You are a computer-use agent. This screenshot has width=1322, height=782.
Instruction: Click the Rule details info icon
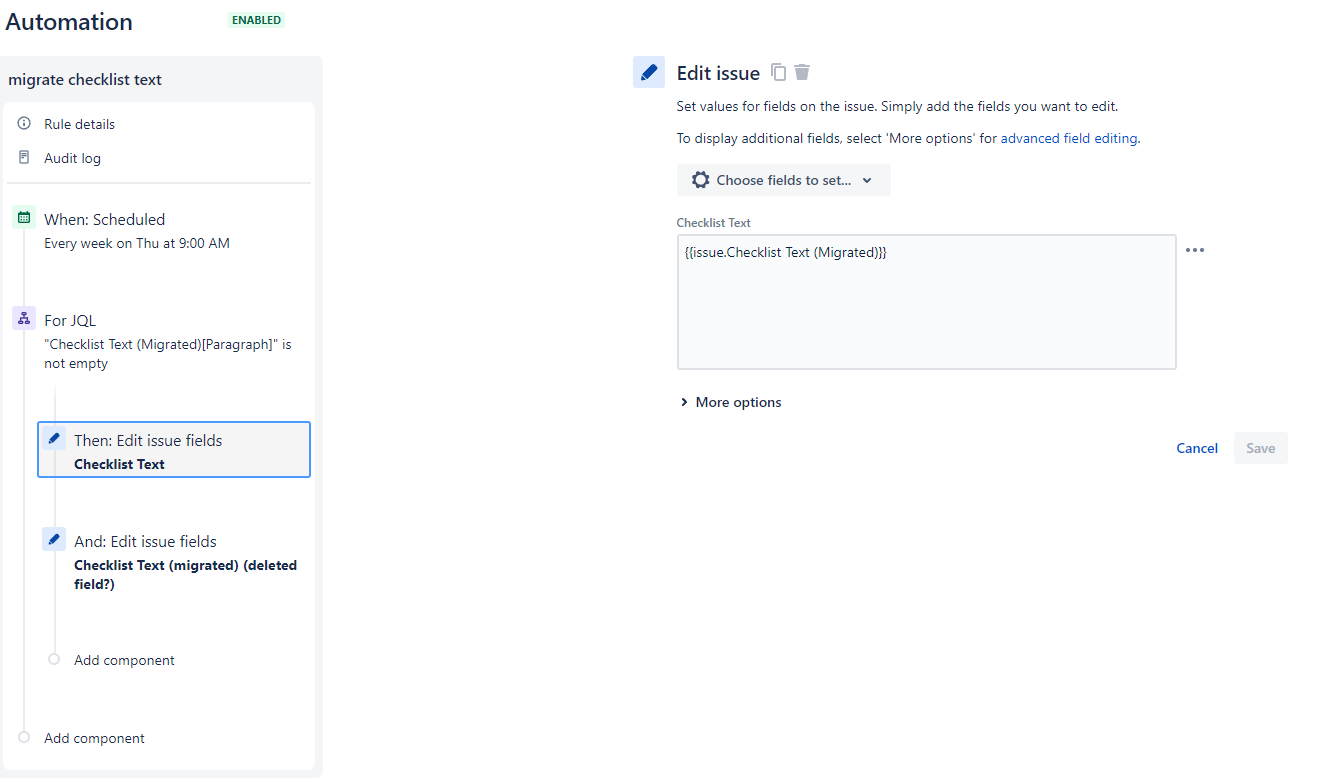[x=24, y=123]
